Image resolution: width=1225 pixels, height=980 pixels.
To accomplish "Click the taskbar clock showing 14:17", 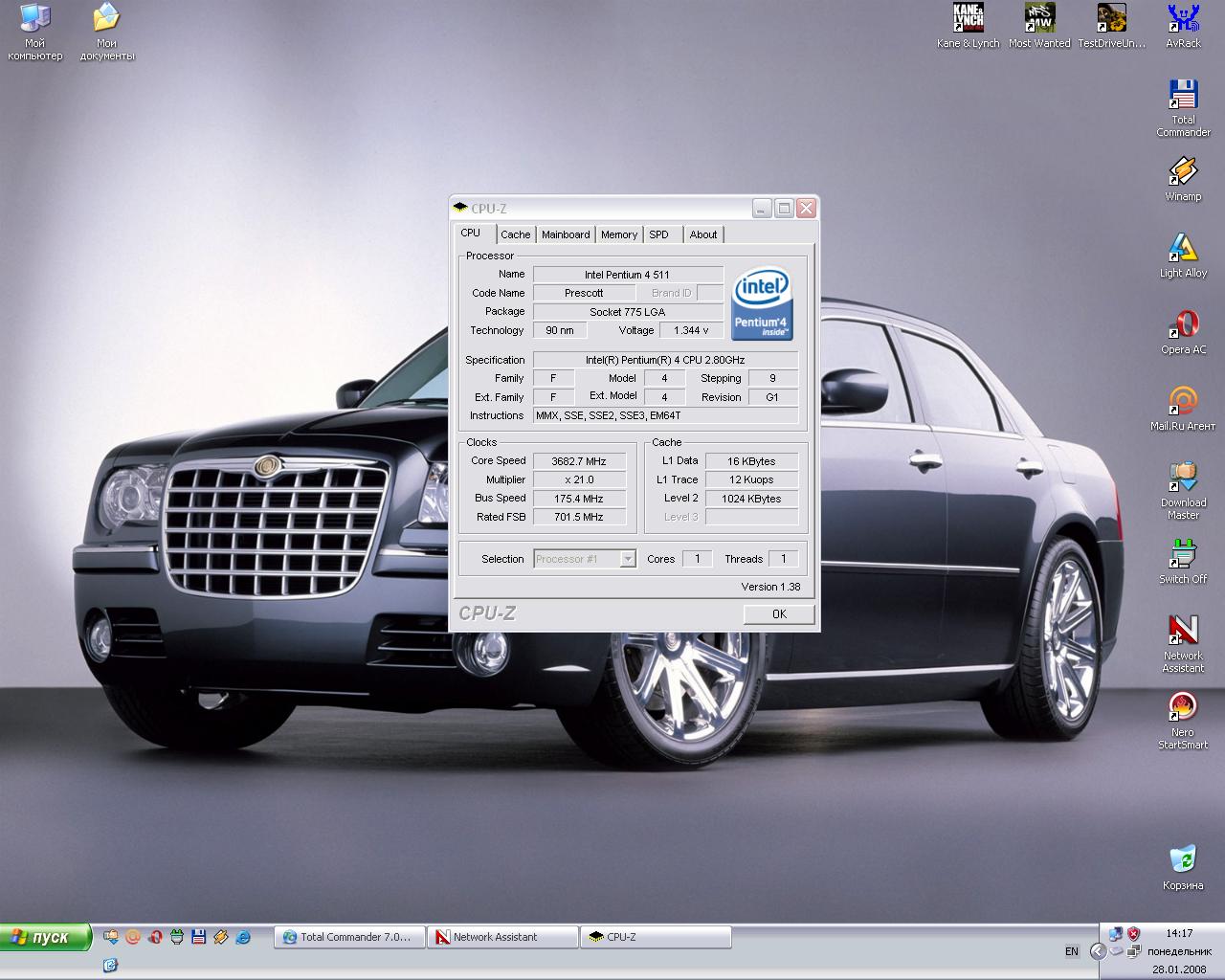I will pyautogui.click(x=1179, y=933).
